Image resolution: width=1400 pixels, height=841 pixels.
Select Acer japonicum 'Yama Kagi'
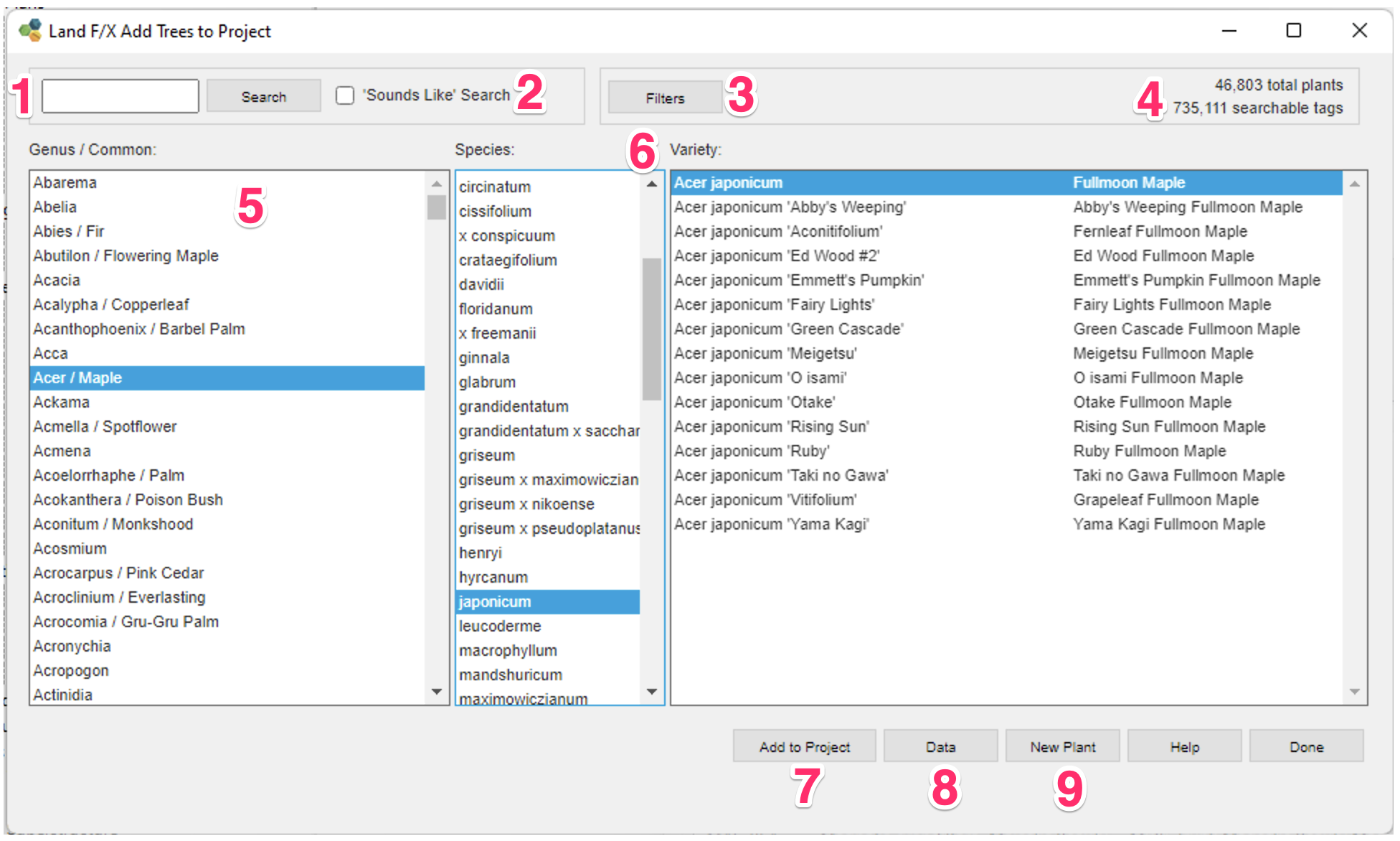1006,525
